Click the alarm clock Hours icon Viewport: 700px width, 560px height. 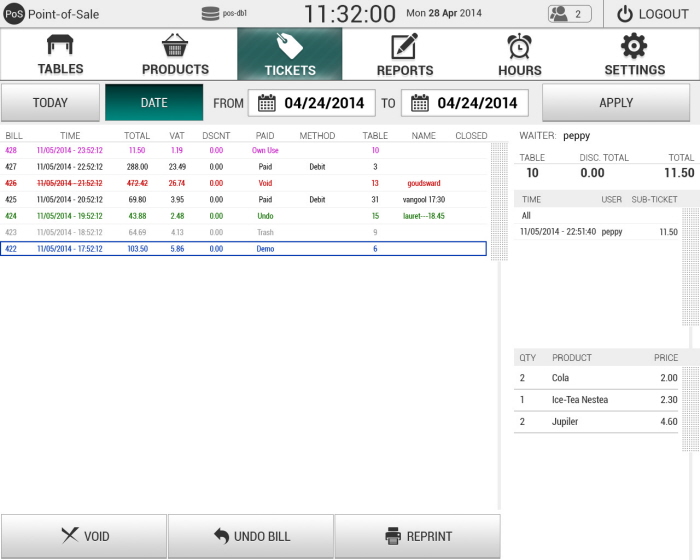click(x=520, y=46)
